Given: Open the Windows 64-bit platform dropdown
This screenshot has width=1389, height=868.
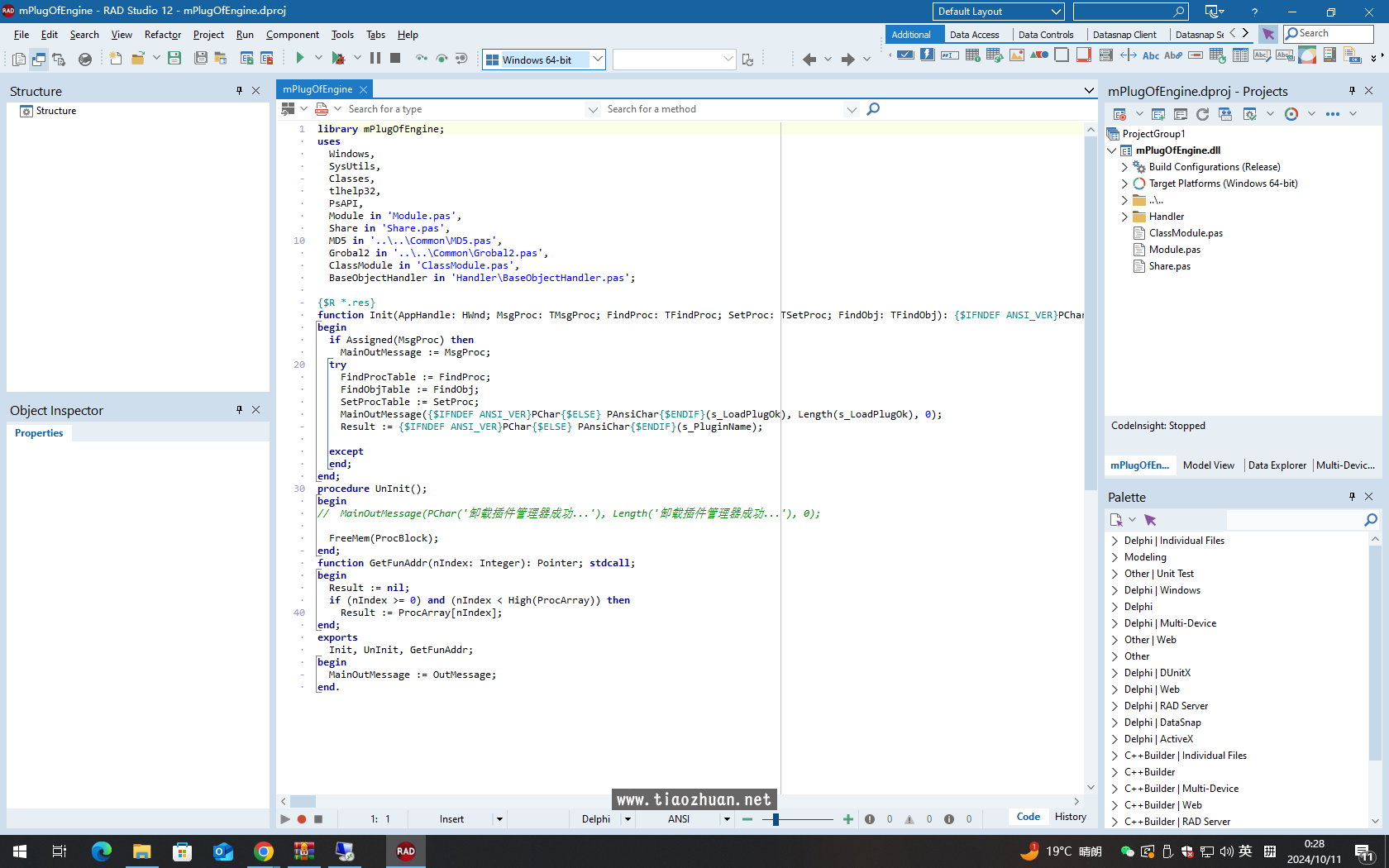Looking at the screenshot, I should pyautogui.click(x=598, y=60).
